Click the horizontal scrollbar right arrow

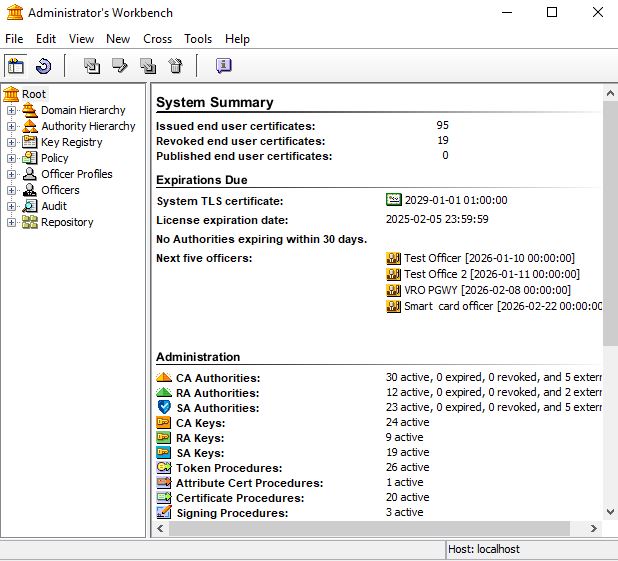[595, 529]
